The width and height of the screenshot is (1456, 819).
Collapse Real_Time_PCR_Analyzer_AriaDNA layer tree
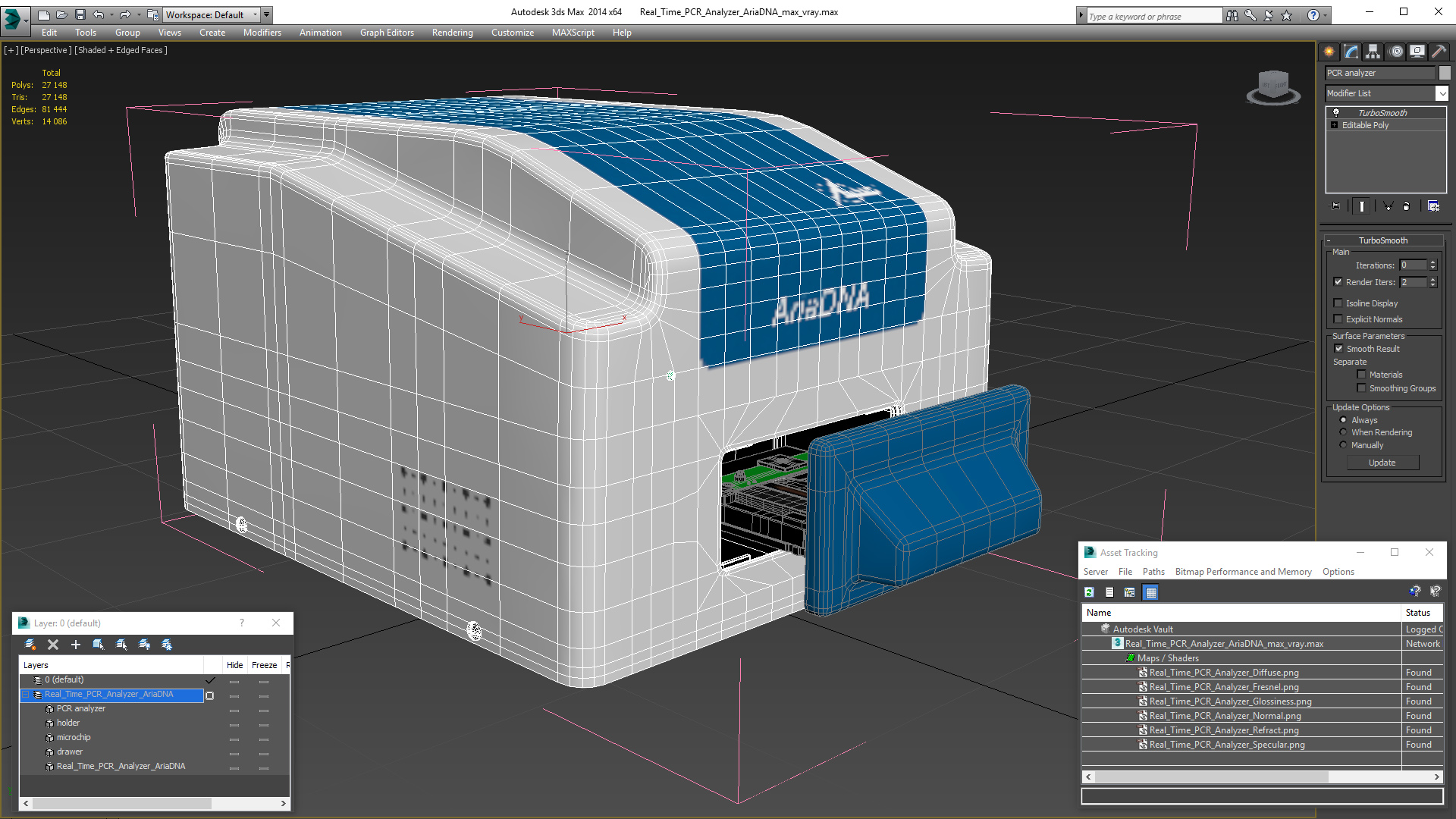pos(25,695)
